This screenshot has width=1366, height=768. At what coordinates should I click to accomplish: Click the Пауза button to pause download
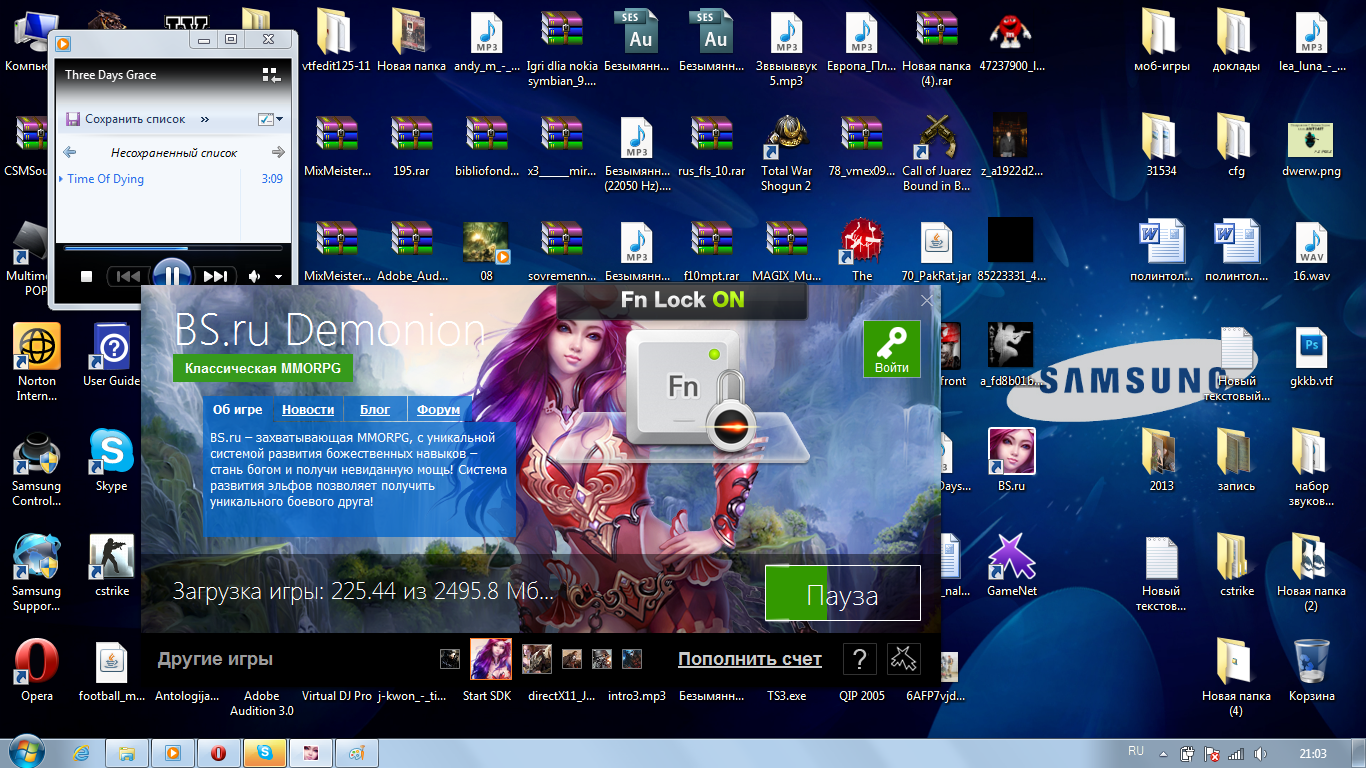842,593
